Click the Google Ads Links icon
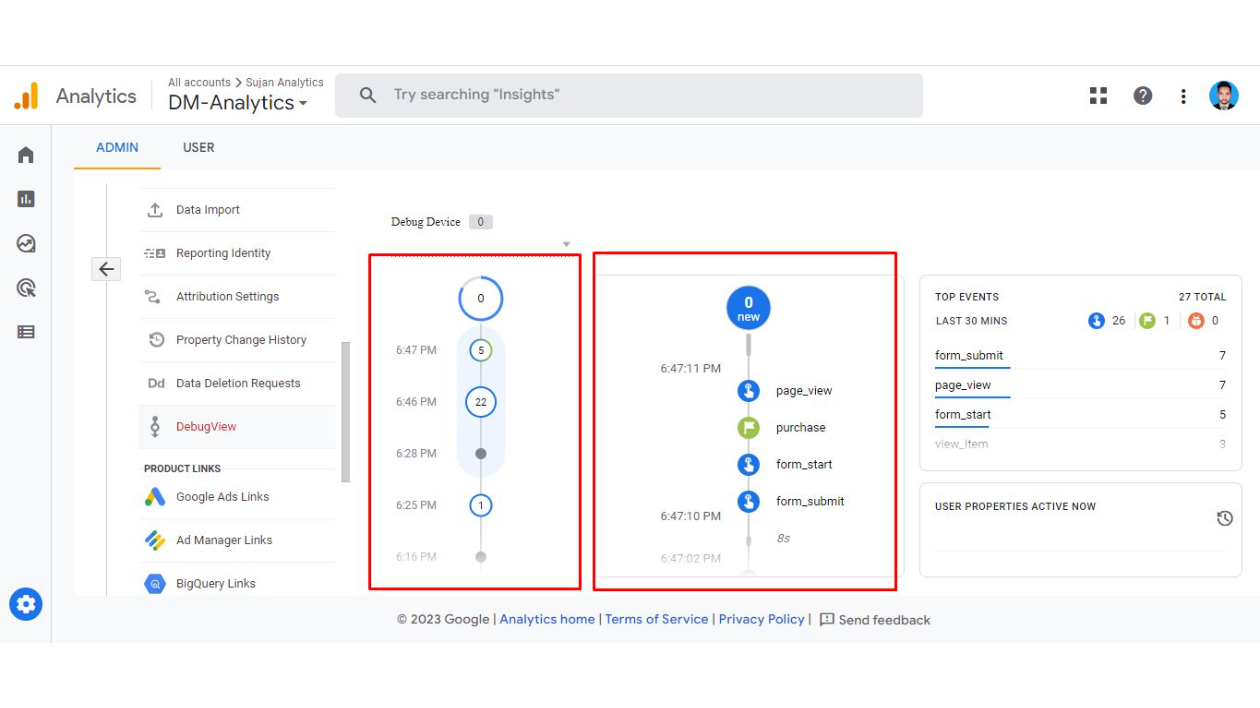 (155, 497)
